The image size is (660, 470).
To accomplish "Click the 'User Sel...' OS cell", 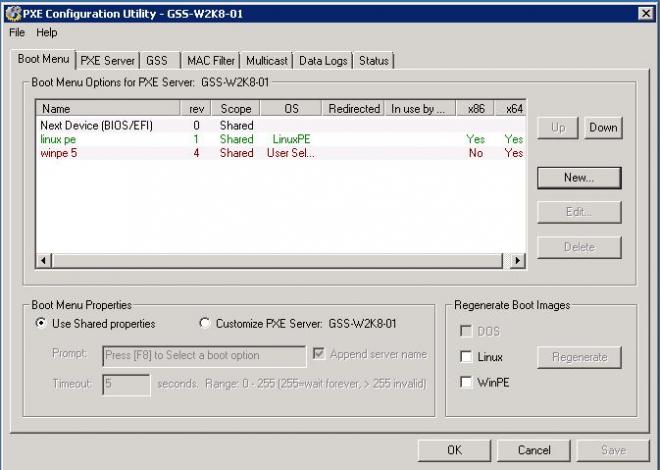I will point(291,153).
